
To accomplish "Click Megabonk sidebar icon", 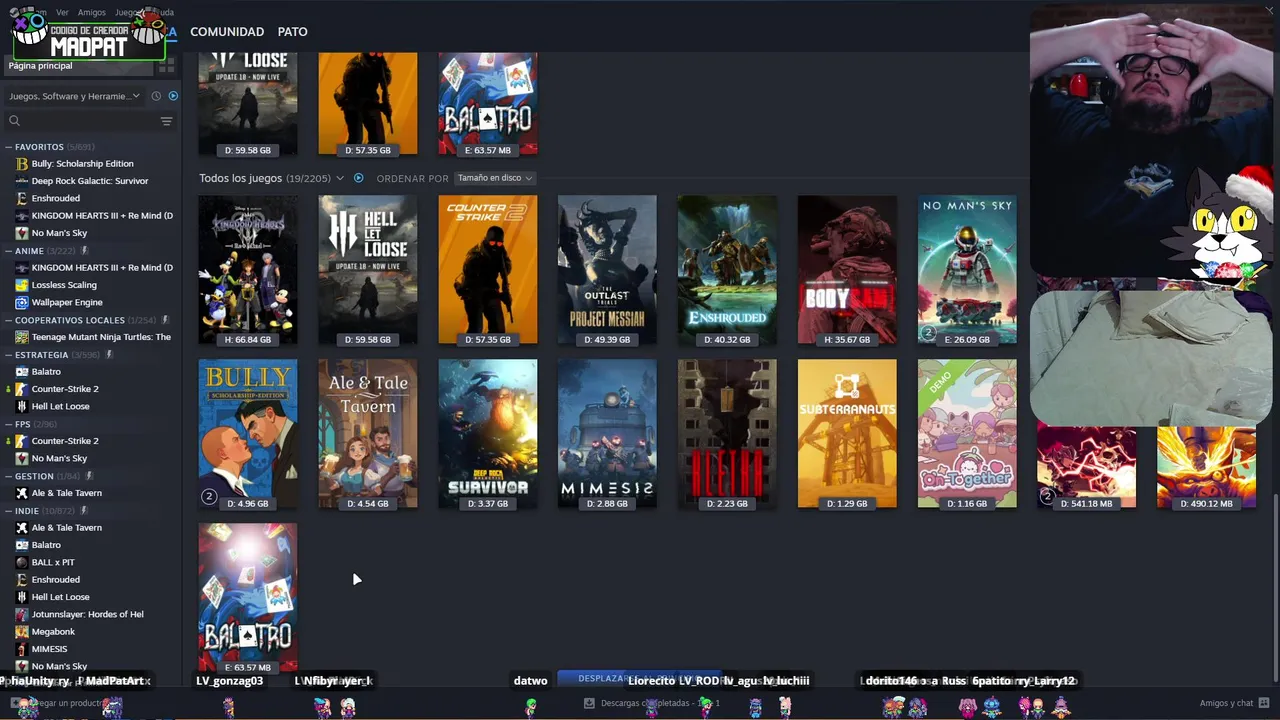I will [x=22, y=632].
